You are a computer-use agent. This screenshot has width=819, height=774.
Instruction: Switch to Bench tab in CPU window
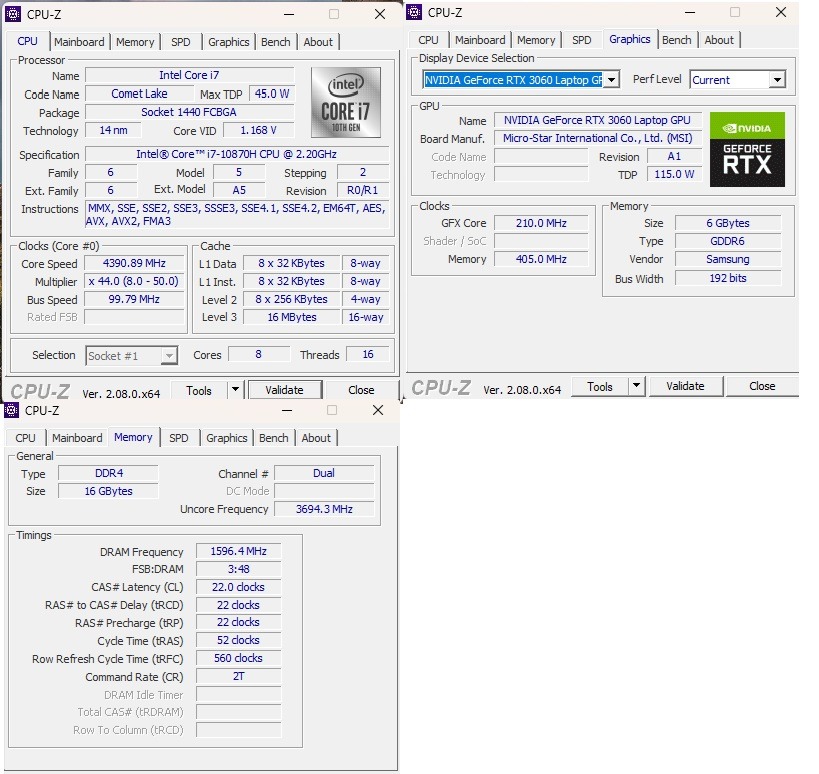point(275,42)
